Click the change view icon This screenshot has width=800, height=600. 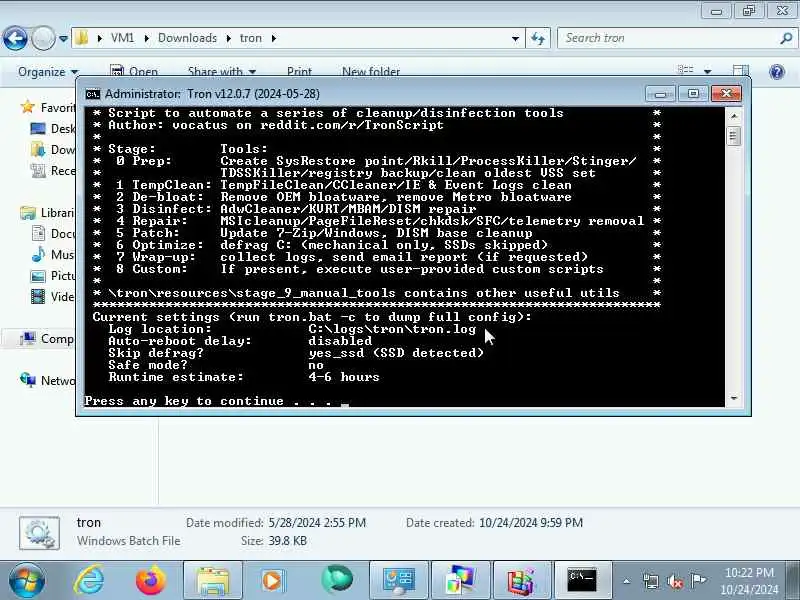(x=685, y=70)
